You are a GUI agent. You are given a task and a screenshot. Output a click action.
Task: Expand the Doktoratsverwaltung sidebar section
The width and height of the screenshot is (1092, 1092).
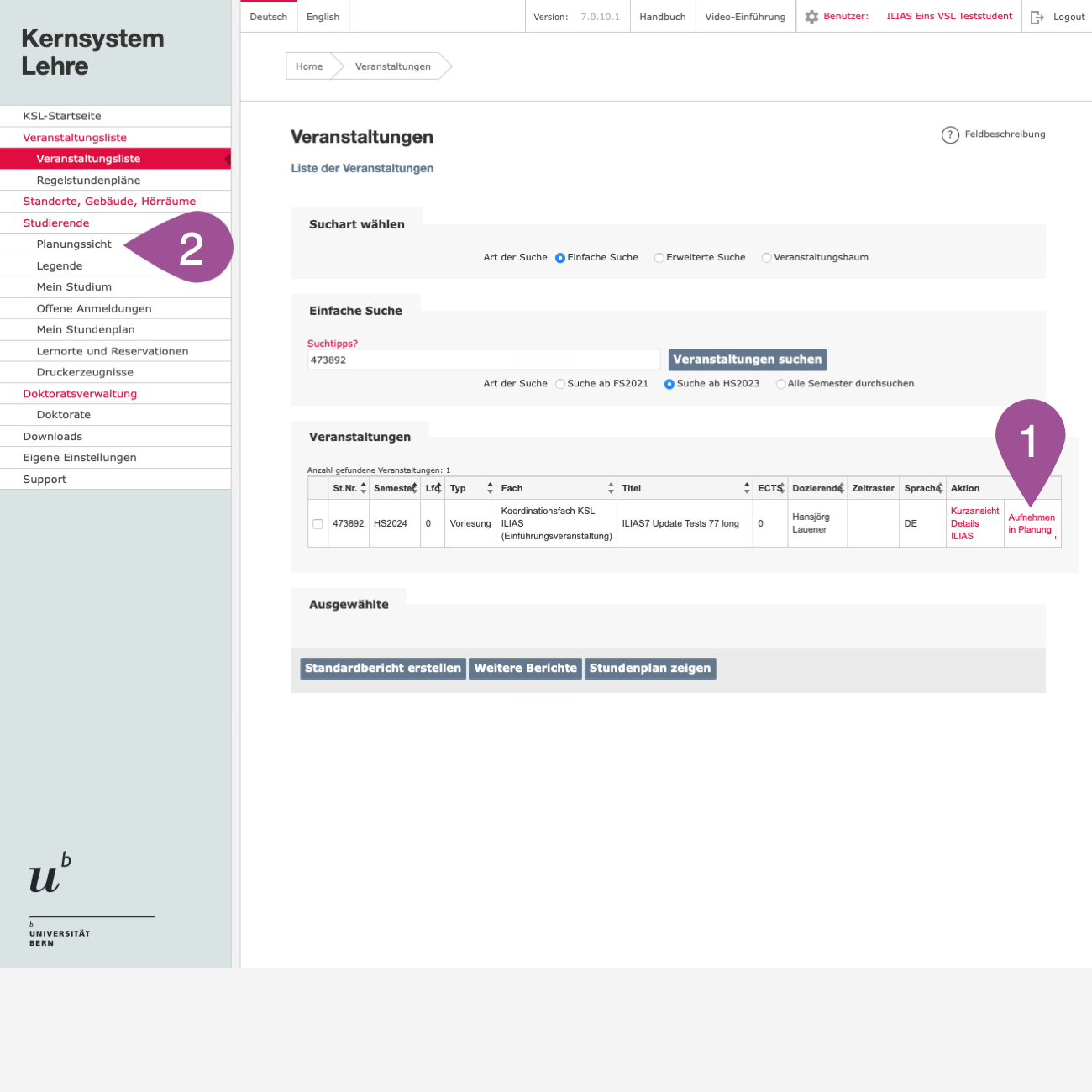tap(80, 394)
